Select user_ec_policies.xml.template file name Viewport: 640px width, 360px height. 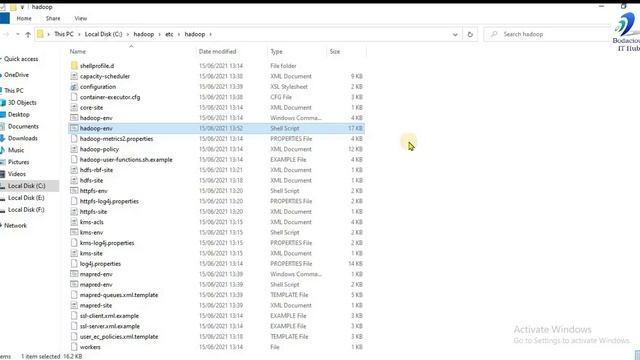pyautogui.click(x=119, y=336)
